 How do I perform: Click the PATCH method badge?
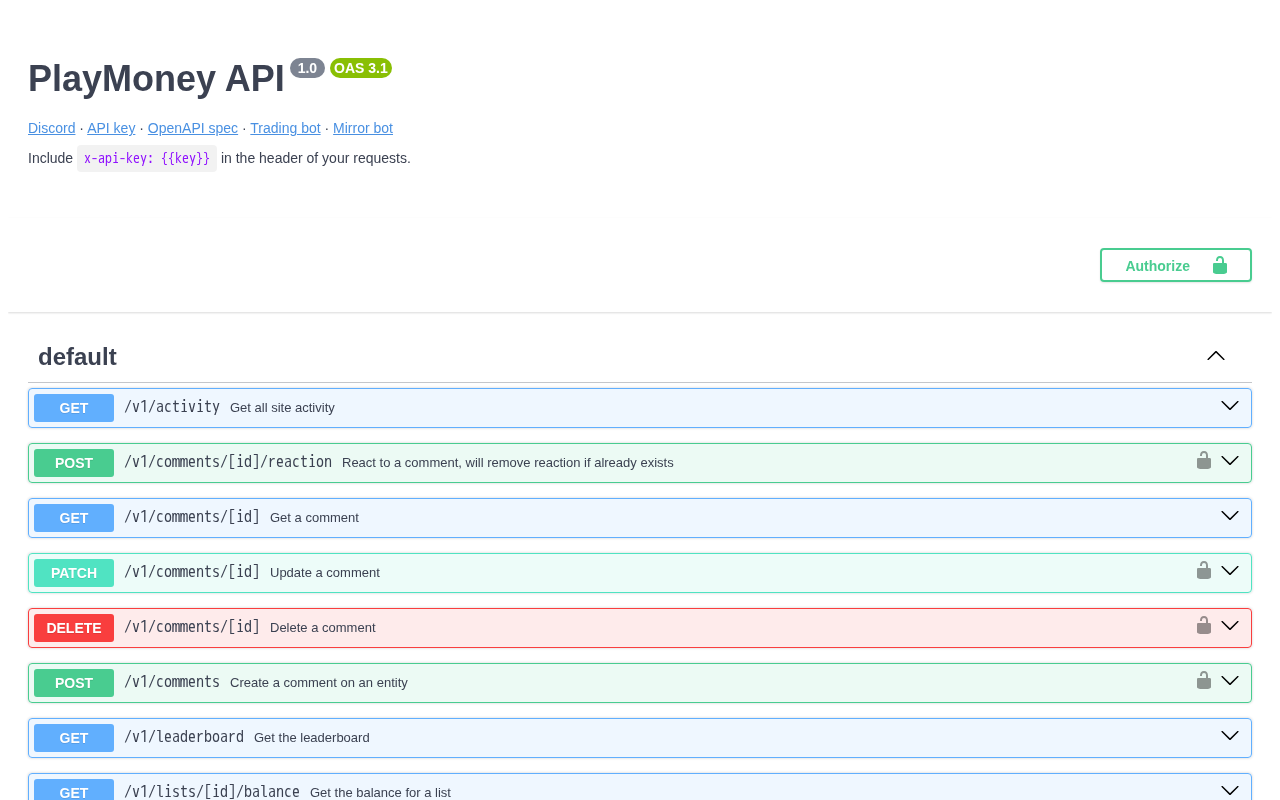click(x=74, y=573)
